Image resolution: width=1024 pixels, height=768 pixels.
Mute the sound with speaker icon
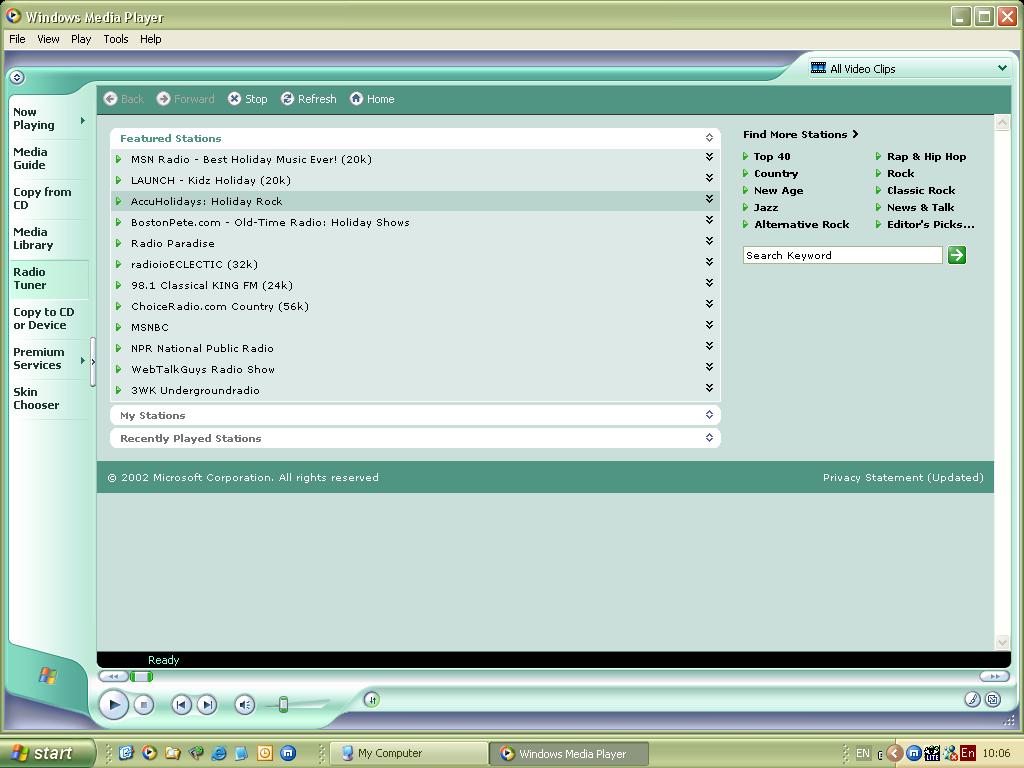tap(244, 705)
